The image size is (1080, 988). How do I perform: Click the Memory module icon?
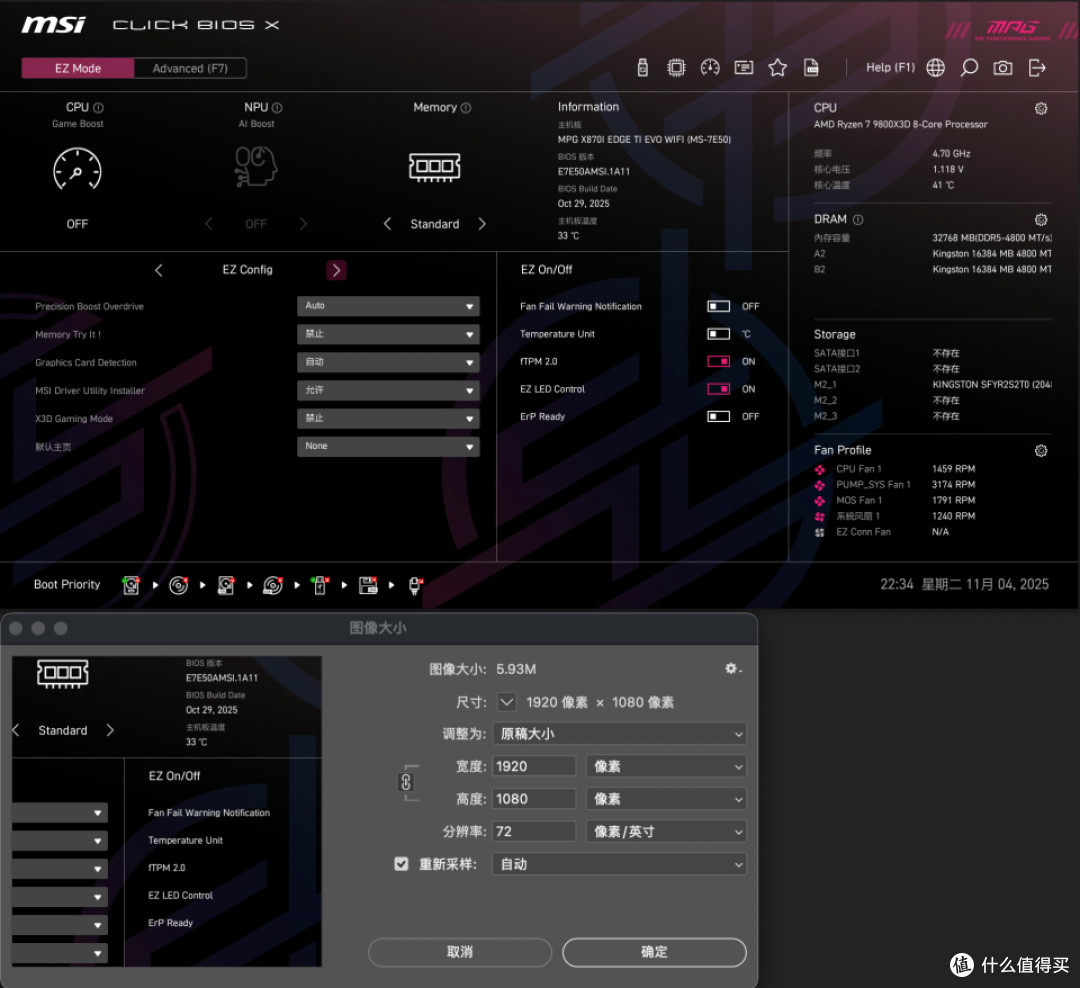tap(434, 167)
